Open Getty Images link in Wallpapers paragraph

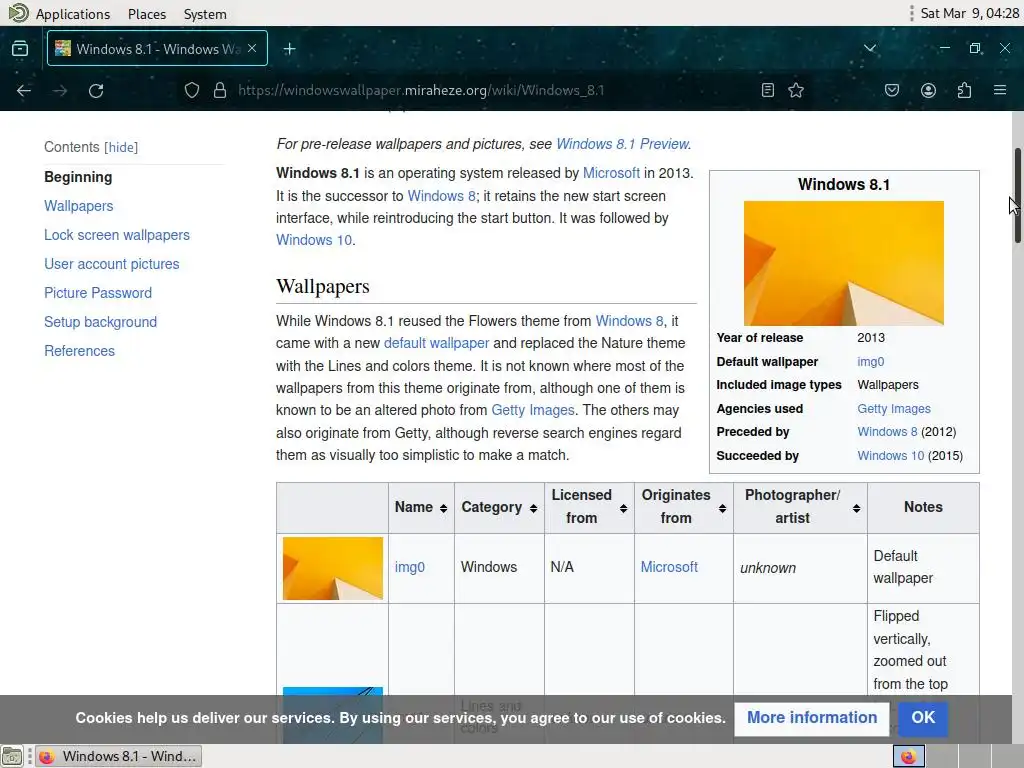click(x=533, y=410)
